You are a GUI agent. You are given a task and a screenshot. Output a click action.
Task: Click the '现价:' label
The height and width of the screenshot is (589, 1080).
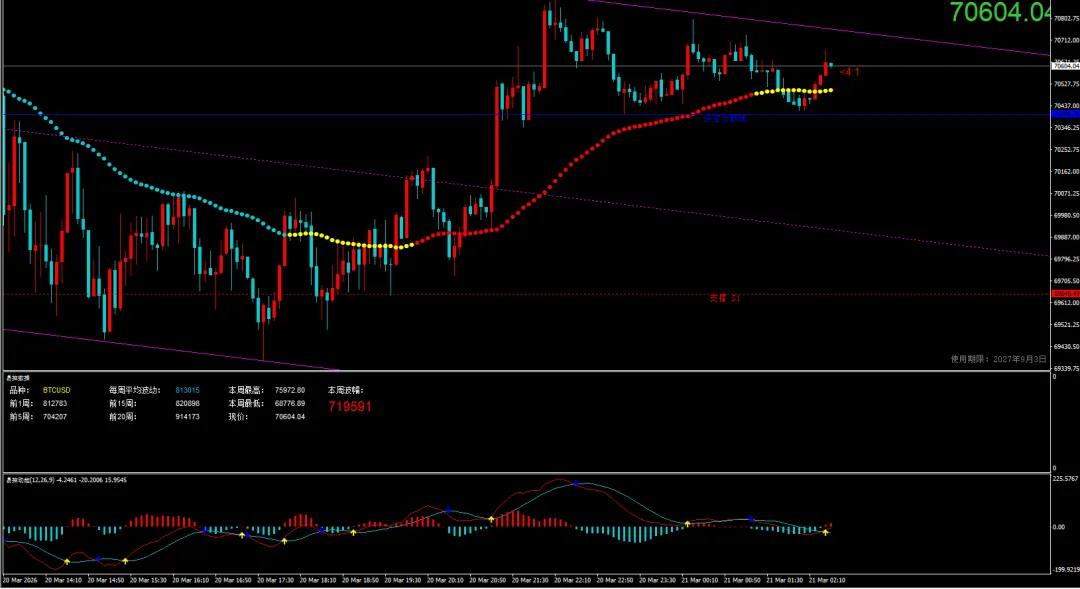(x=238, y=417)
